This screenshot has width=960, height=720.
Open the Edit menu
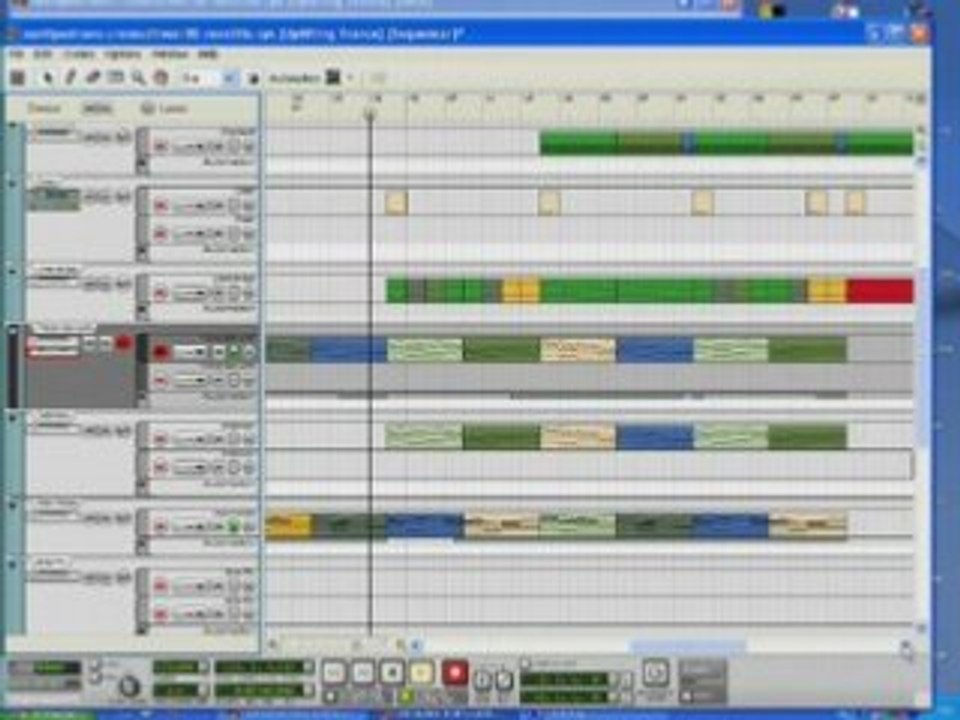42,54
